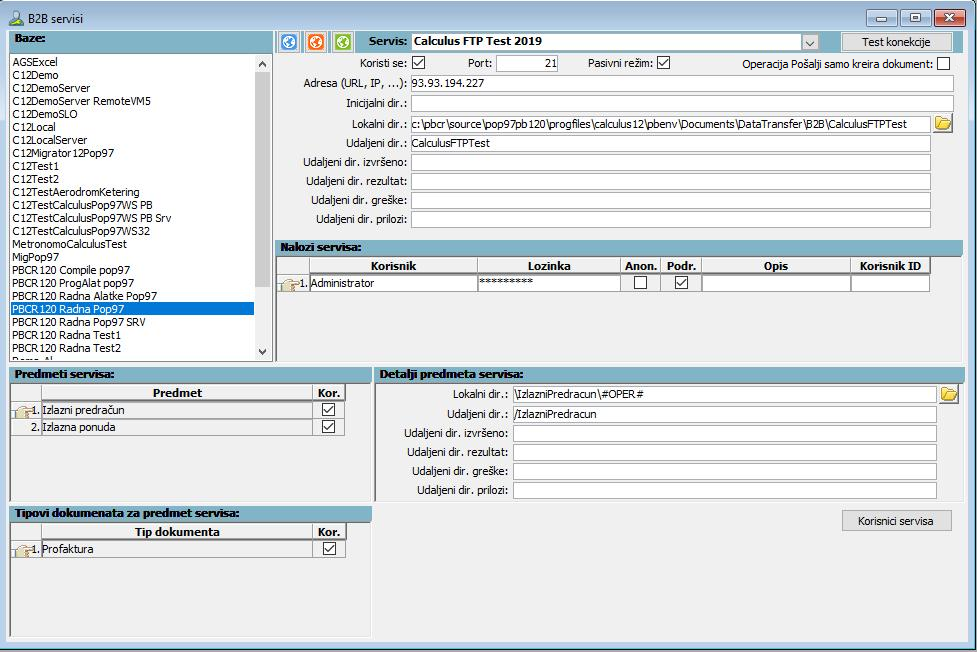This screenshot has height=652, width=977.
Task: Click the green globe icon beside Servis
Action: [x=343, y=42]
